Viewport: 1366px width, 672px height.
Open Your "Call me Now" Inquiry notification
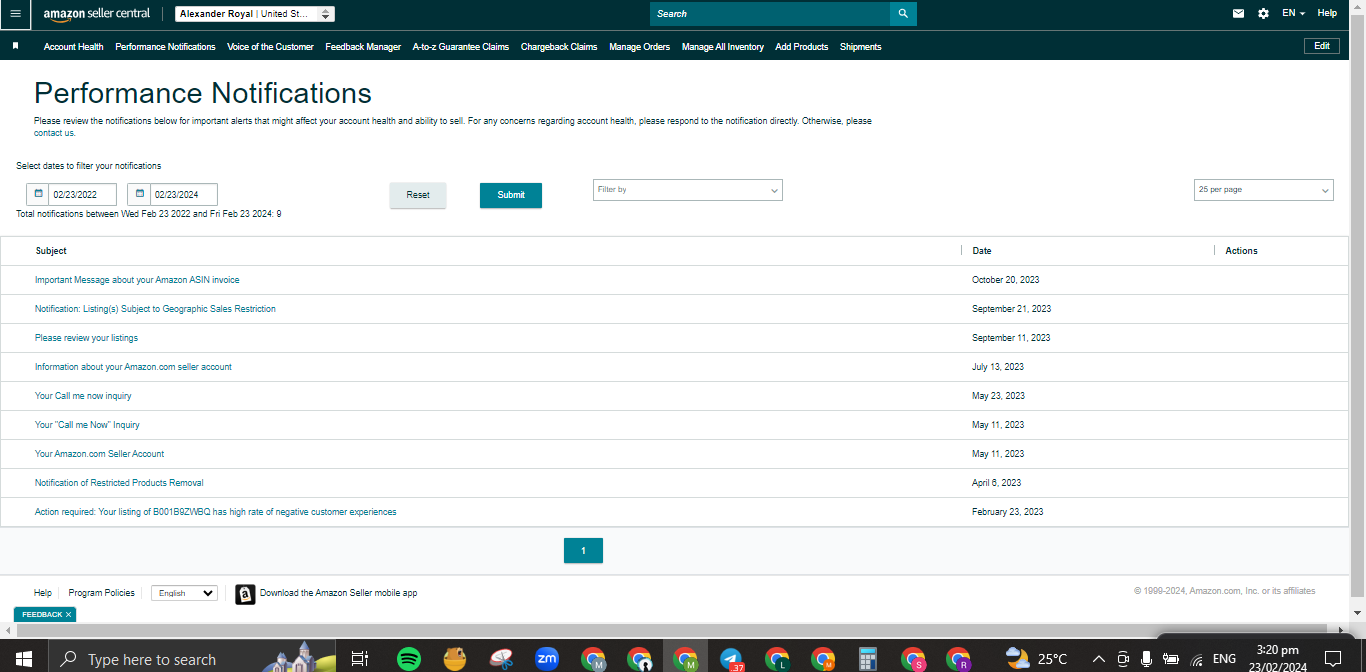pos(87,425)
